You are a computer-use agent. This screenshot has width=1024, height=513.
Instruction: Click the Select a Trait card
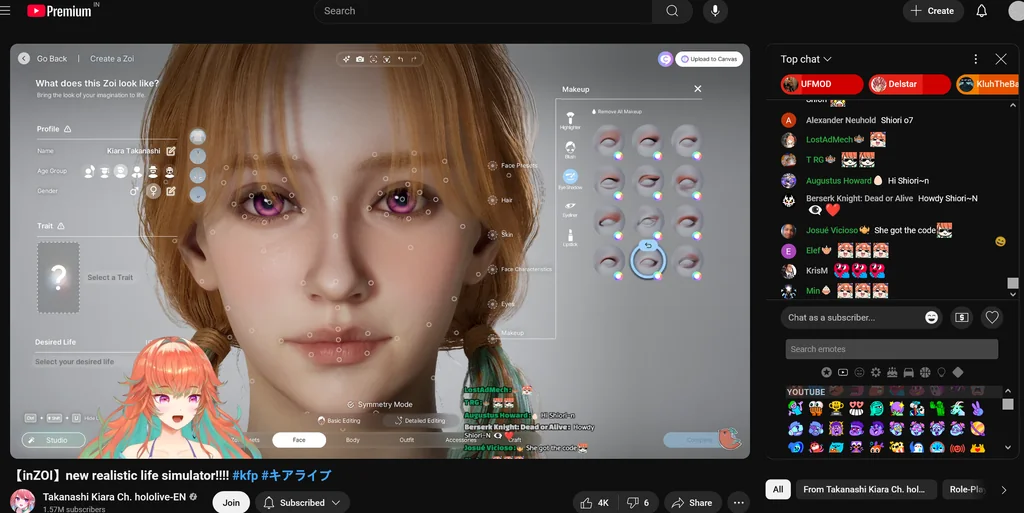click(59, 277)
